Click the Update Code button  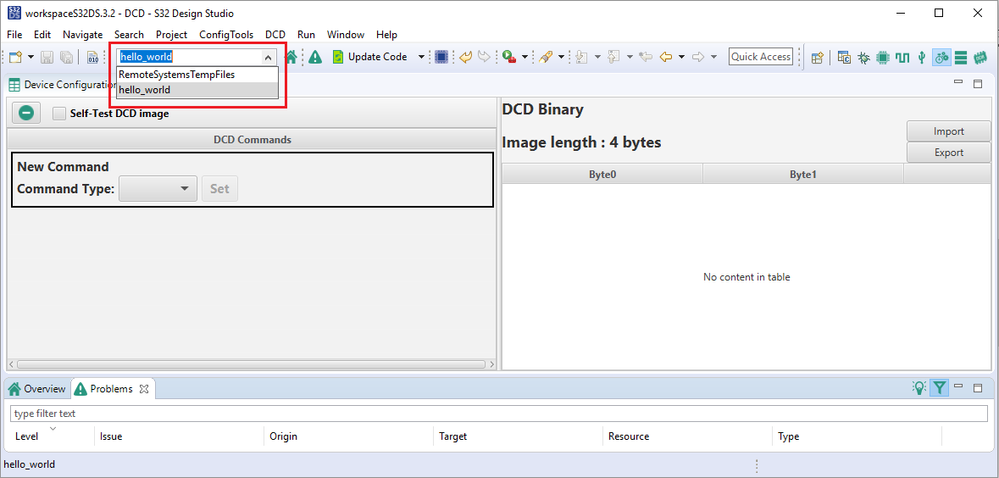click(370, 57)
